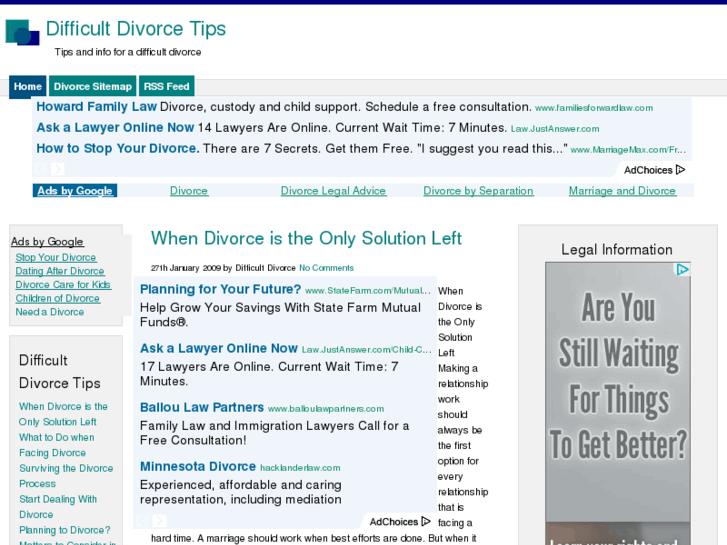Click the Need a Divorce link
727x545 pixels.
point(50,312)
